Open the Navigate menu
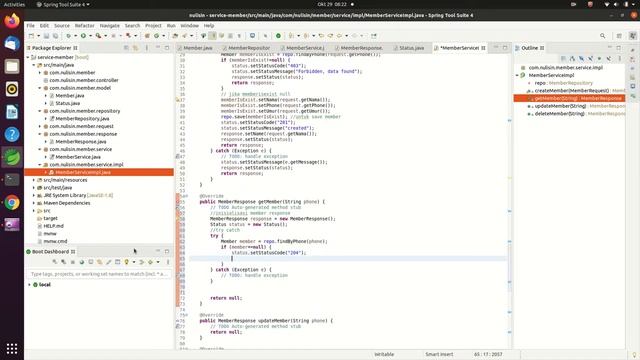Image resolution: width=640 pixels, height=360 pixels. pyautogui.click(x=110, y=25)
